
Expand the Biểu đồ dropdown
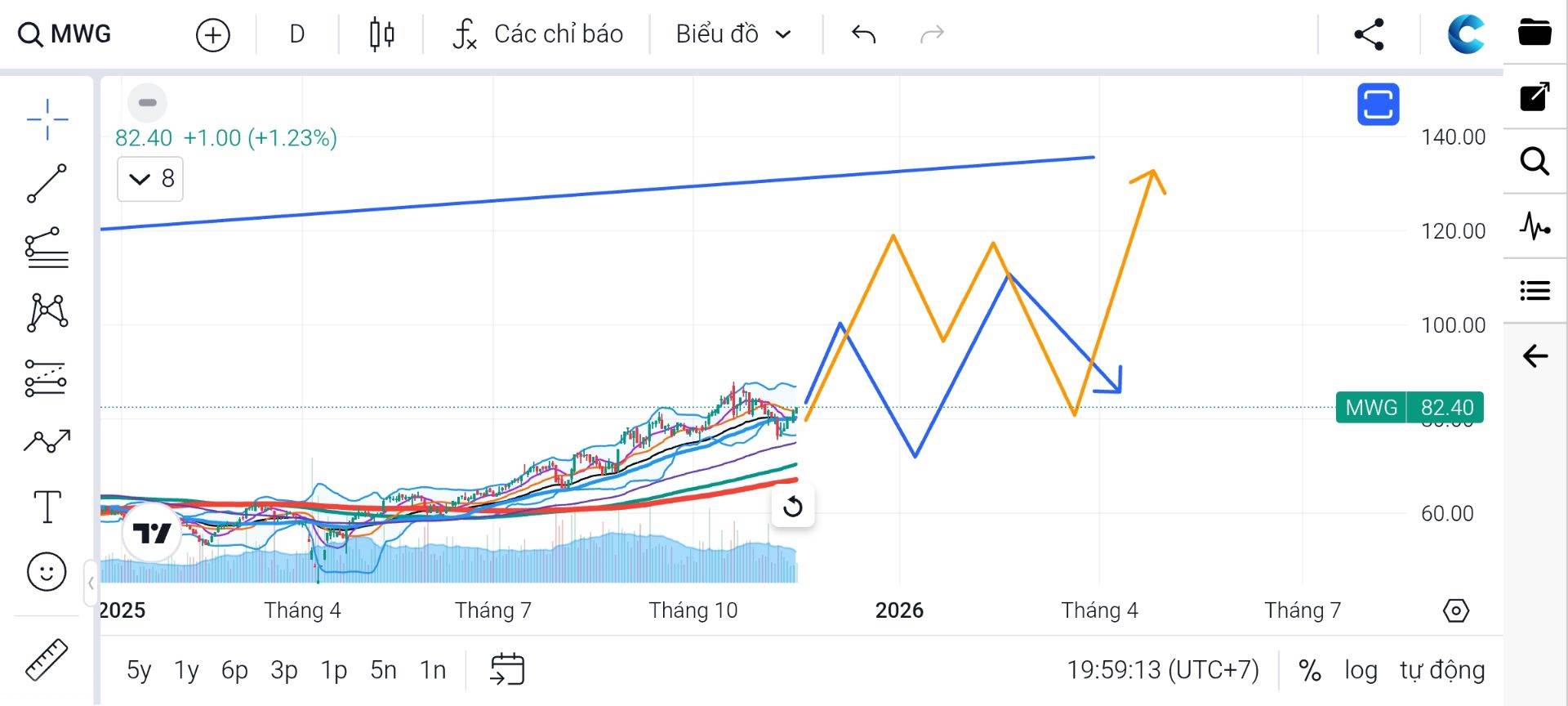733,34
